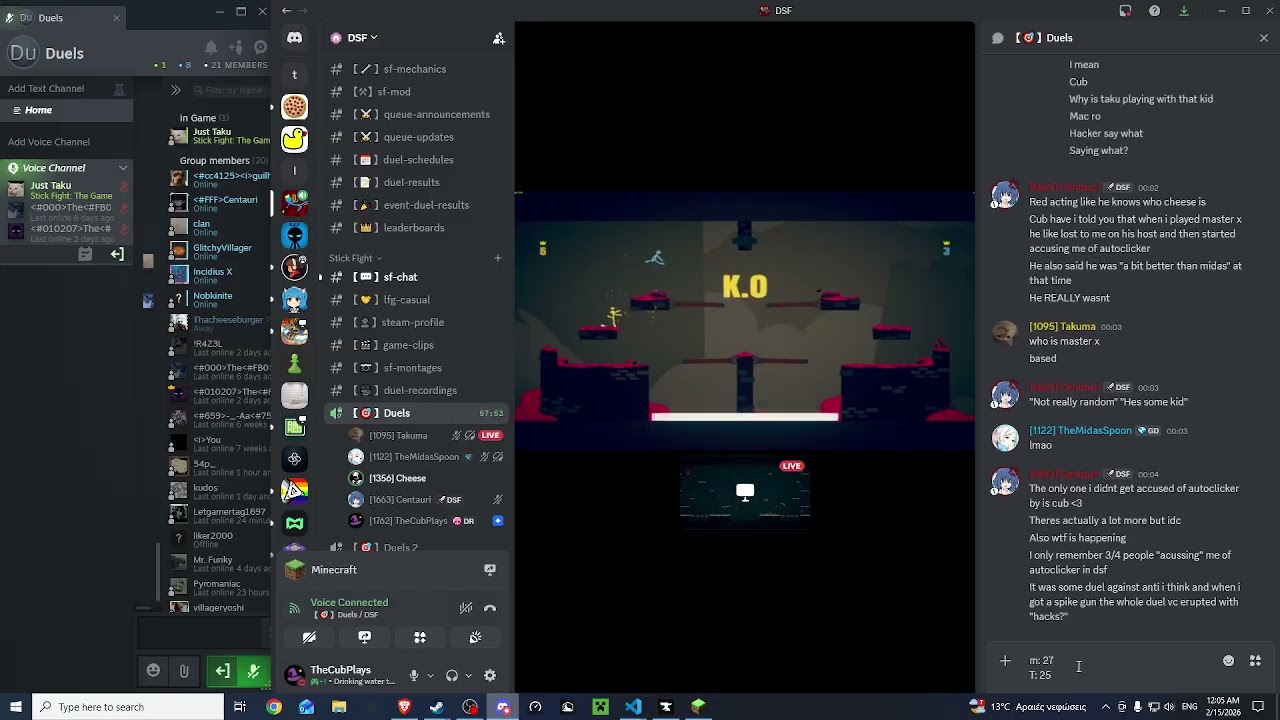This screenshot has height=720, width=1280.
Task: Open the LIVE stream preview thumbnail
Action: [x=745, y=491]
